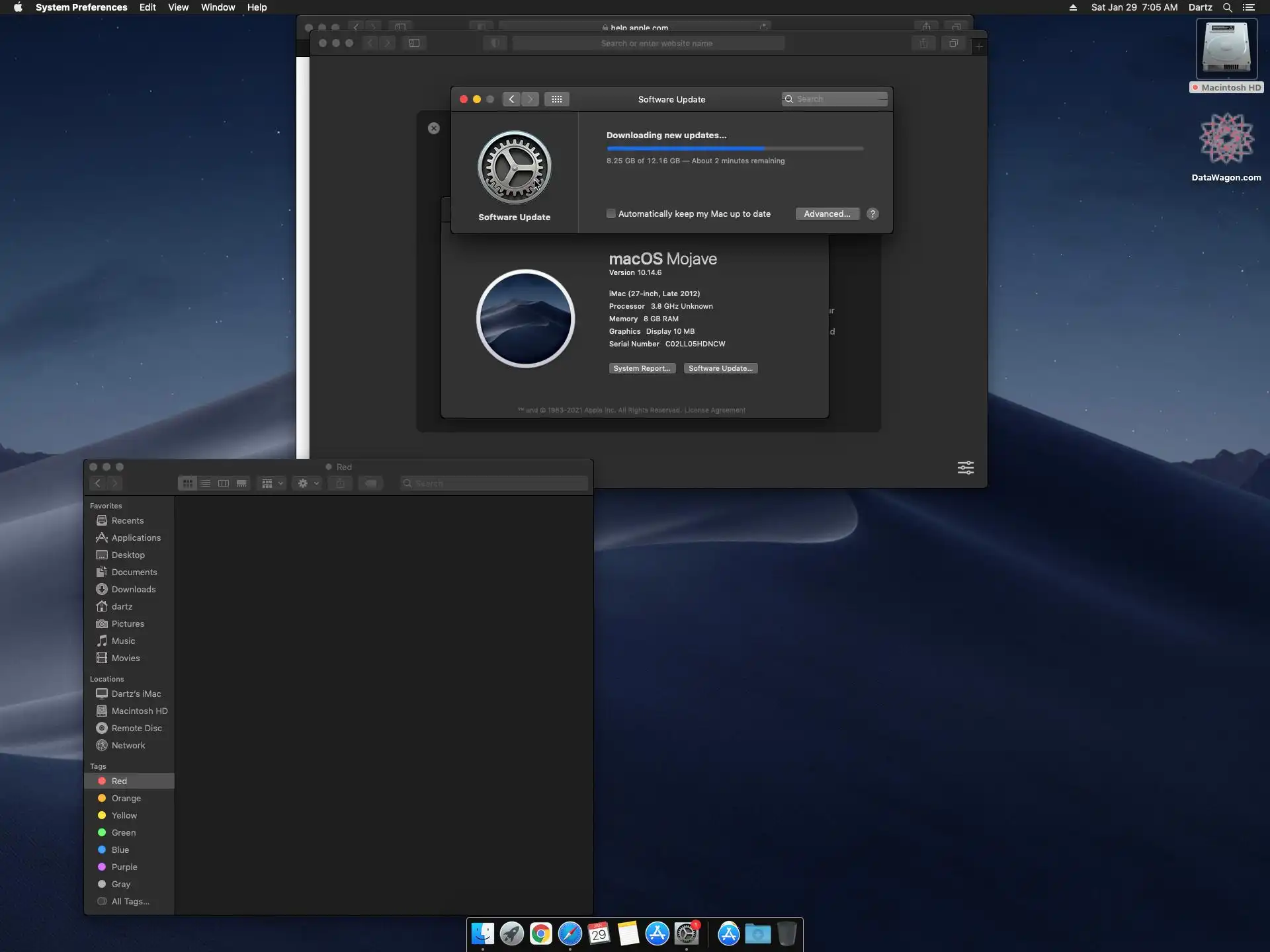Open Google Chrome from the Dock

click(x=540, y=933)
